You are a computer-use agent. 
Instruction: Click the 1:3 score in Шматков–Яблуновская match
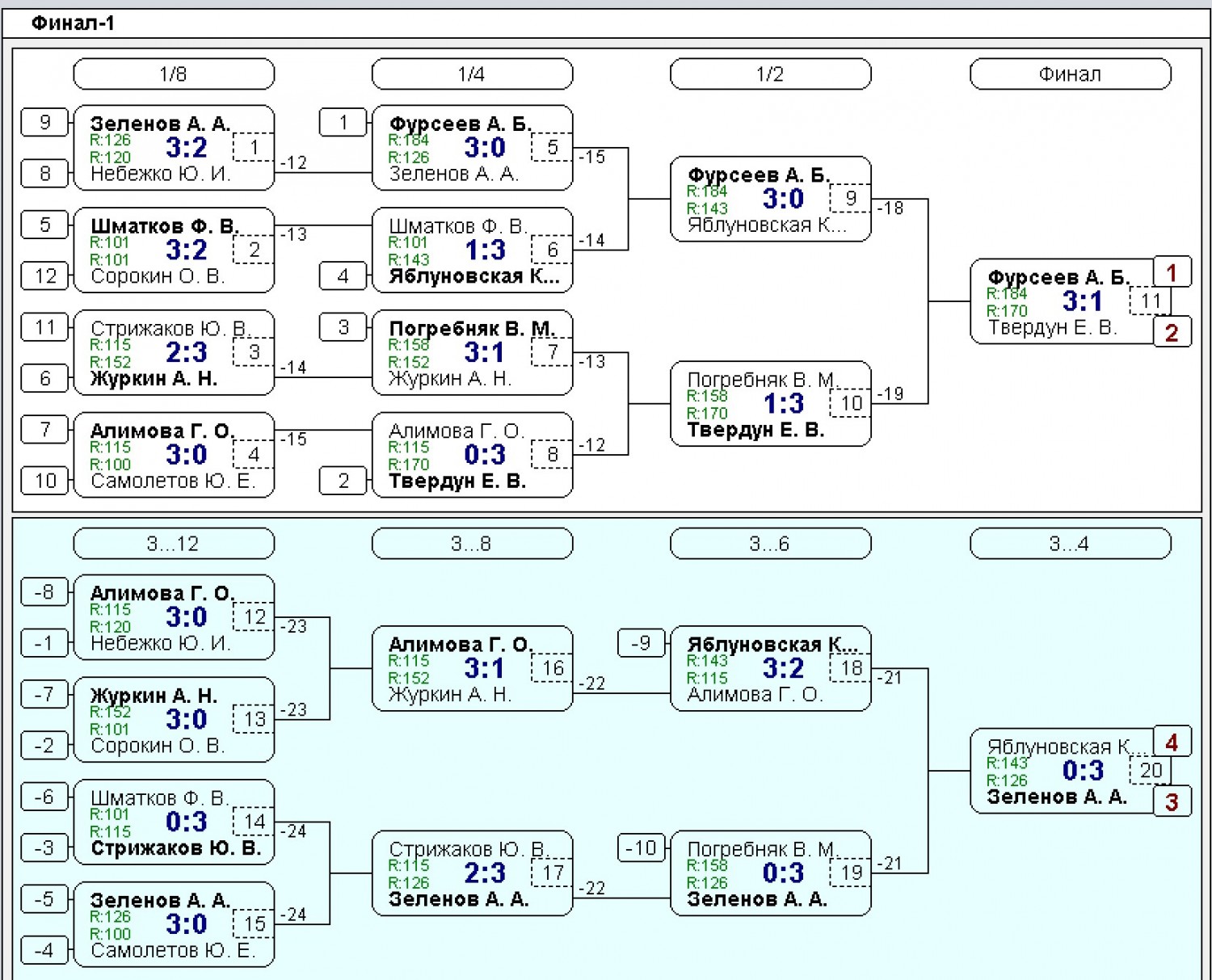485,250
